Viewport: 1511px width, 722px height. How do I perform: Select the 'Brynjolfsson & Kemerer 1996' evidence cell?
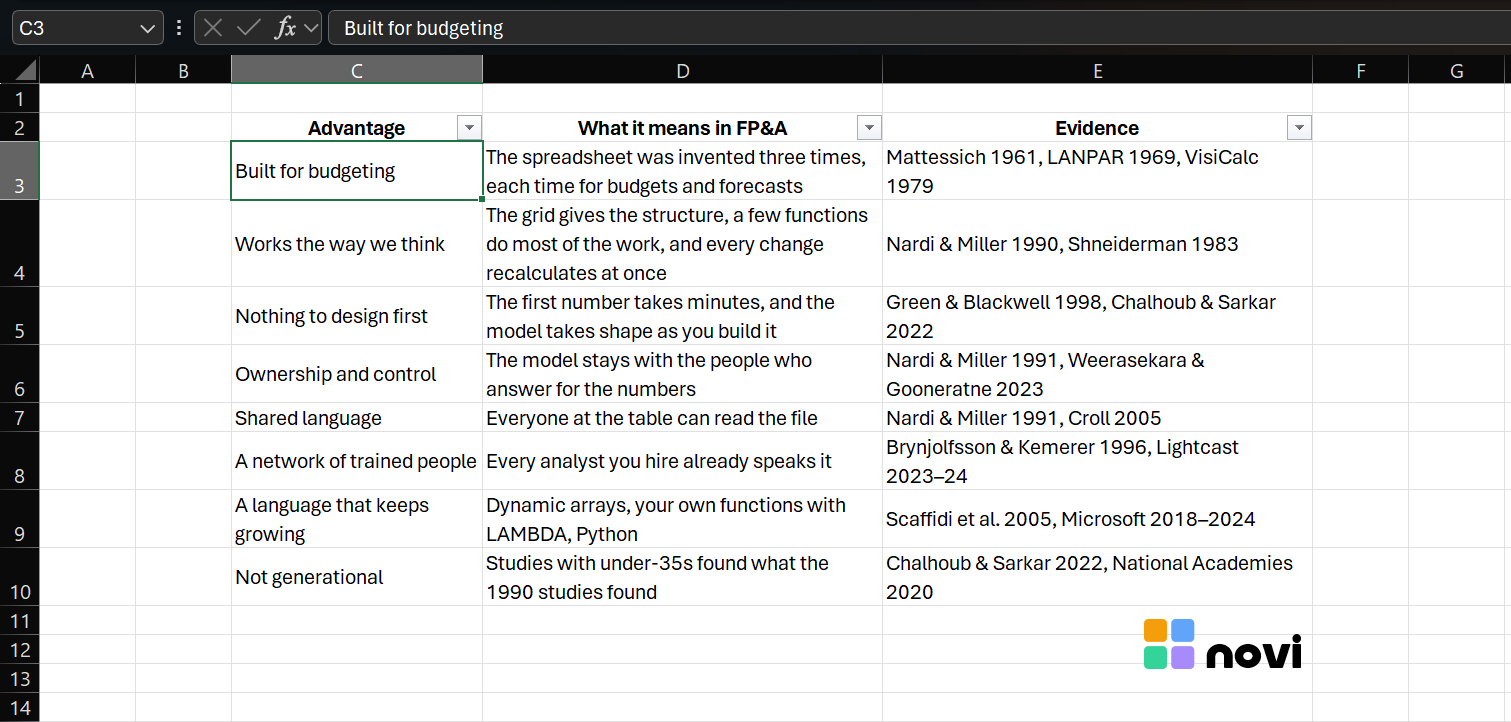[x=1097, y=461]
